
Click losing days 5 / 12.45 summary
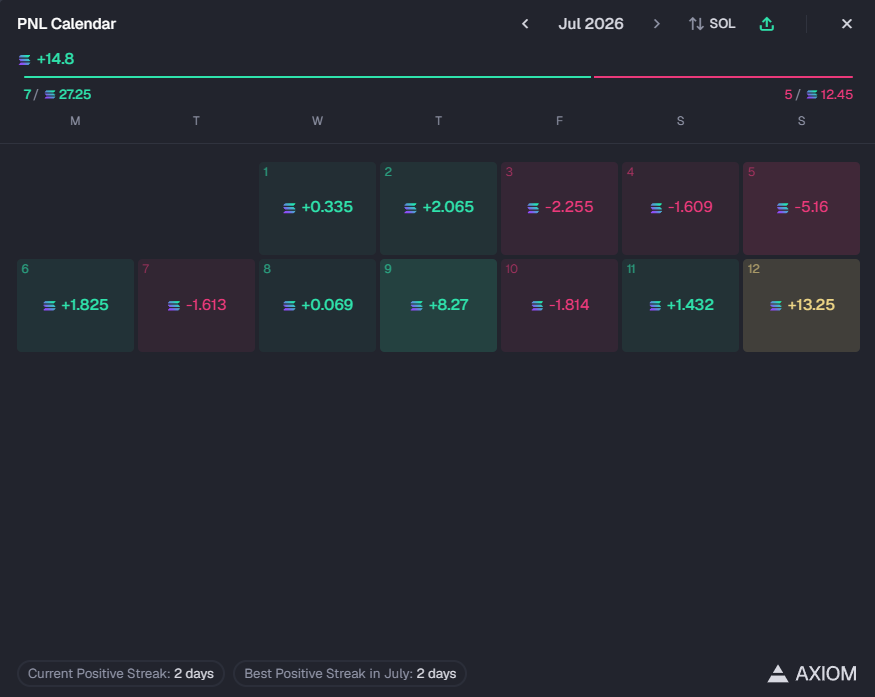[x=818, y=94]
